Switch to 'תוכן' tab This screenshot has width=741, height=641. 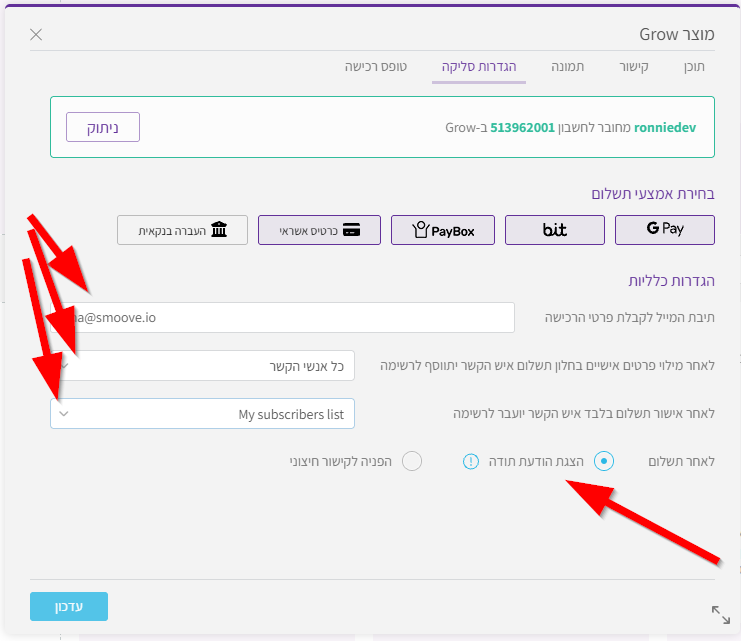point(693,67)
